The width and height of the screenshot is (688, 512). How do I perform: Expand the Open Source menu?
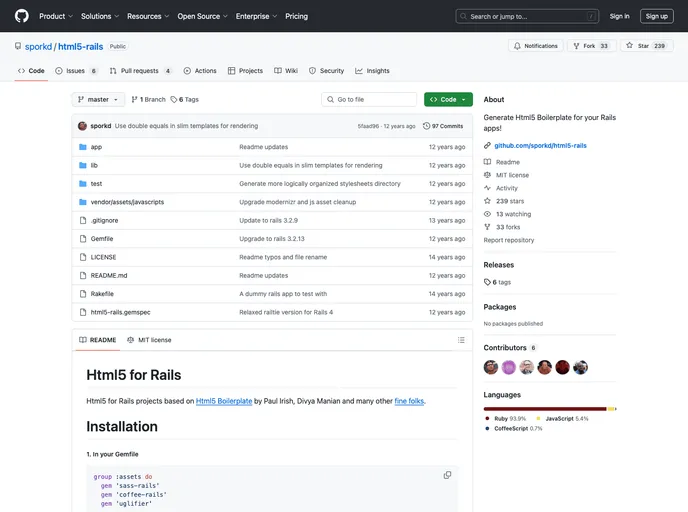tap(202, 16)
